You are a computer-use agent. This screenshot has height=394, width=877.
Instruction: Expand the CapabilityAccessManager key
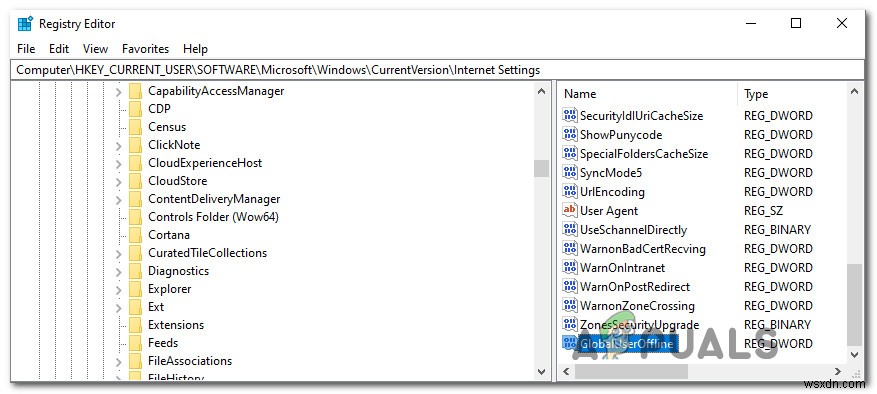(118, 91)
